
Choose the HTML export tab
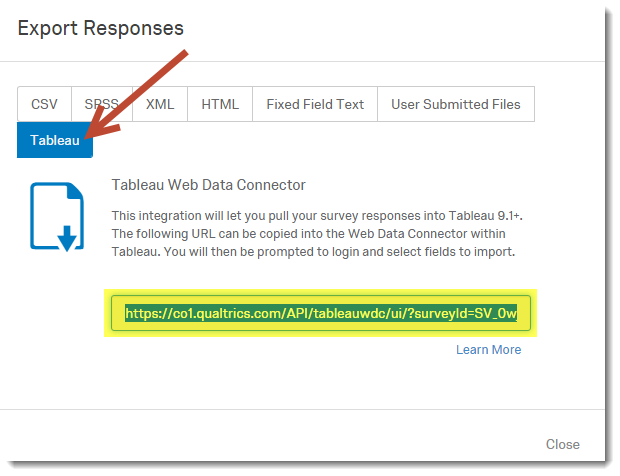[220, 104]
